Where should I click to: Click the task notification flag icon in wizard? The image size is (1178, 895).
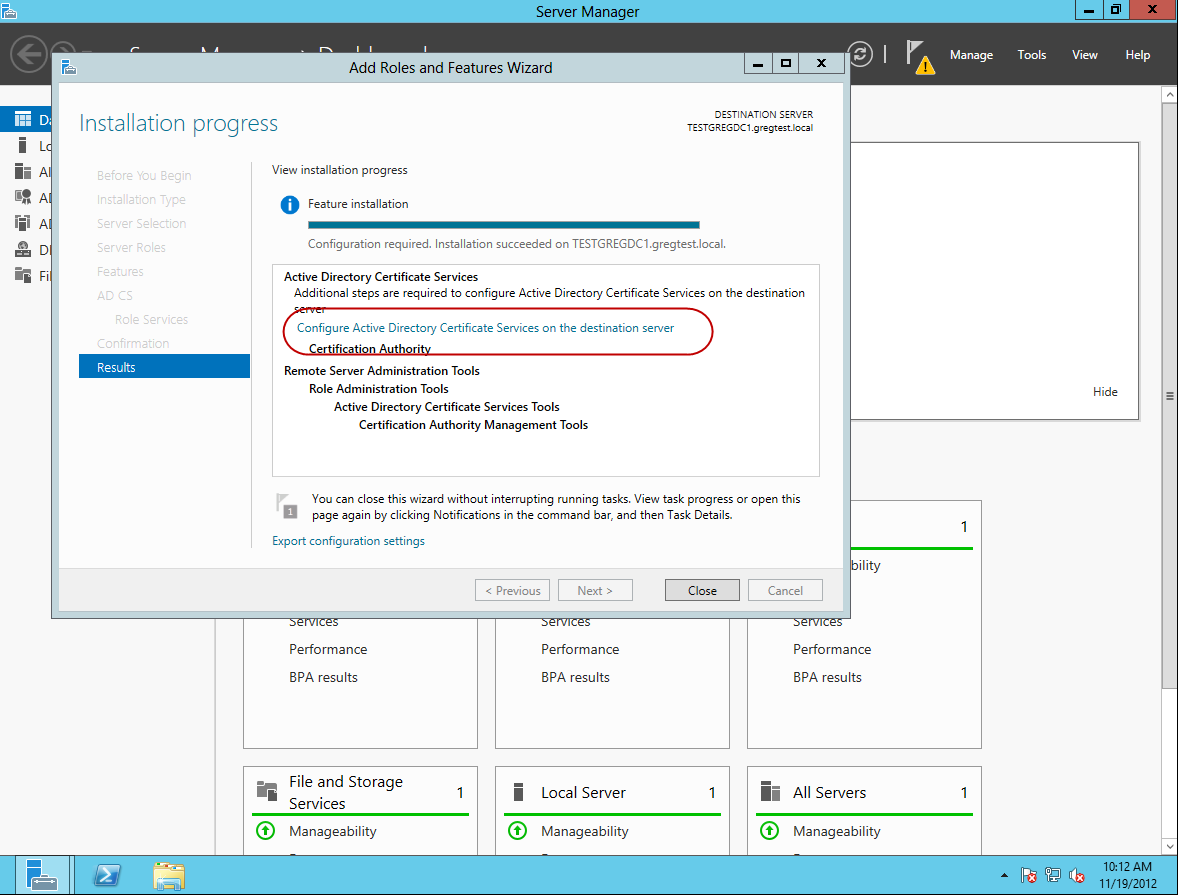[286, 506]
